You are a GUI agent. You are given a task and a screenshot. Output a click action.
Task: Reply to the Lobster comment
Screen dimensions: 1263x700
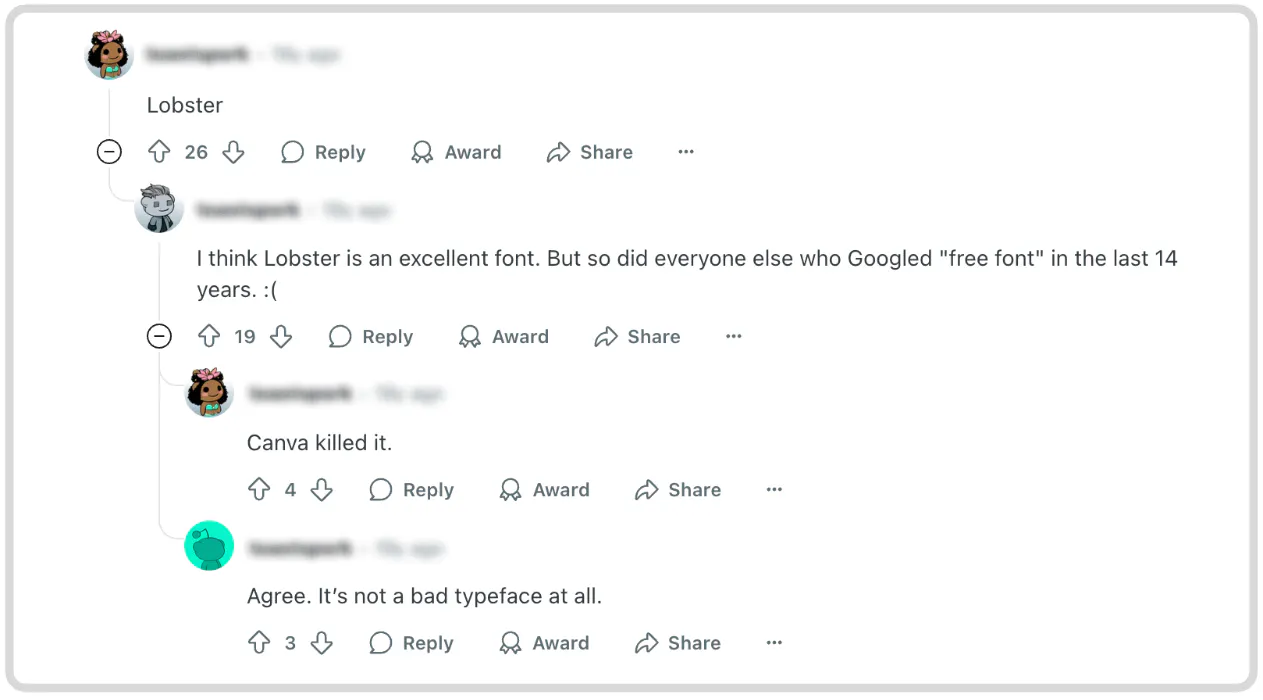coord(323,152)
